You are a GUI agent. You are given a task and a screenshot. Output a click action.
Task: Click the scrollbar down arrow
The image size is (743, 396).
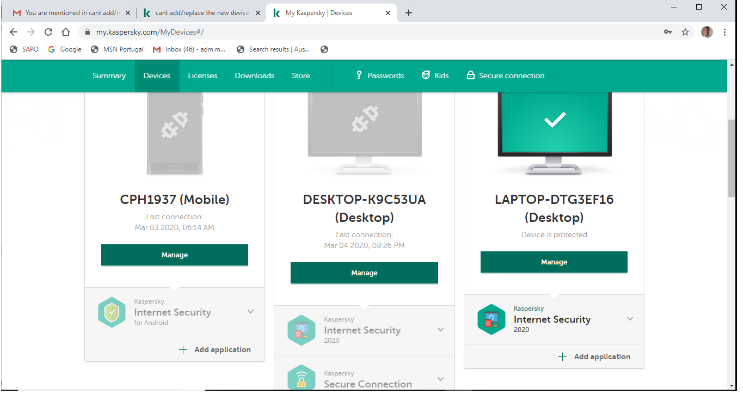732,387
